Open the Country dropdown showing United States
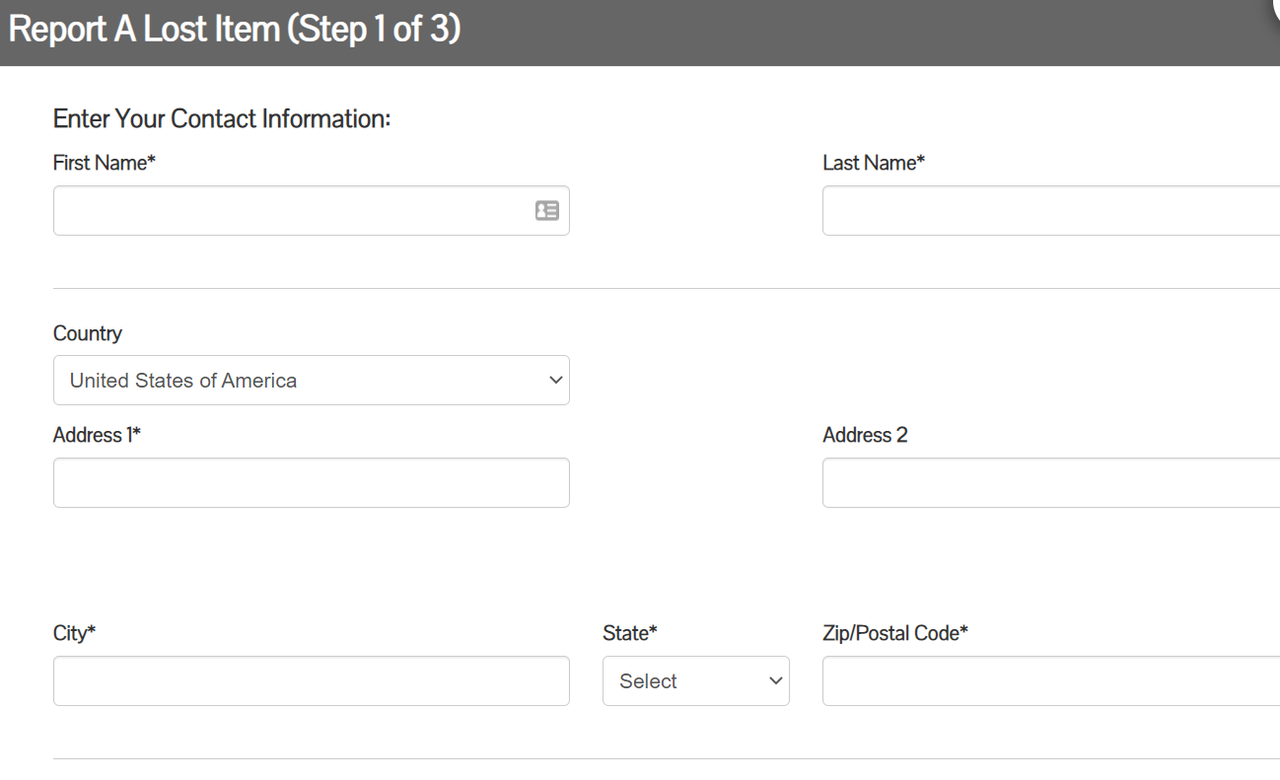Viewport: 1280px width, 780px height. click(x=300, y=381)
